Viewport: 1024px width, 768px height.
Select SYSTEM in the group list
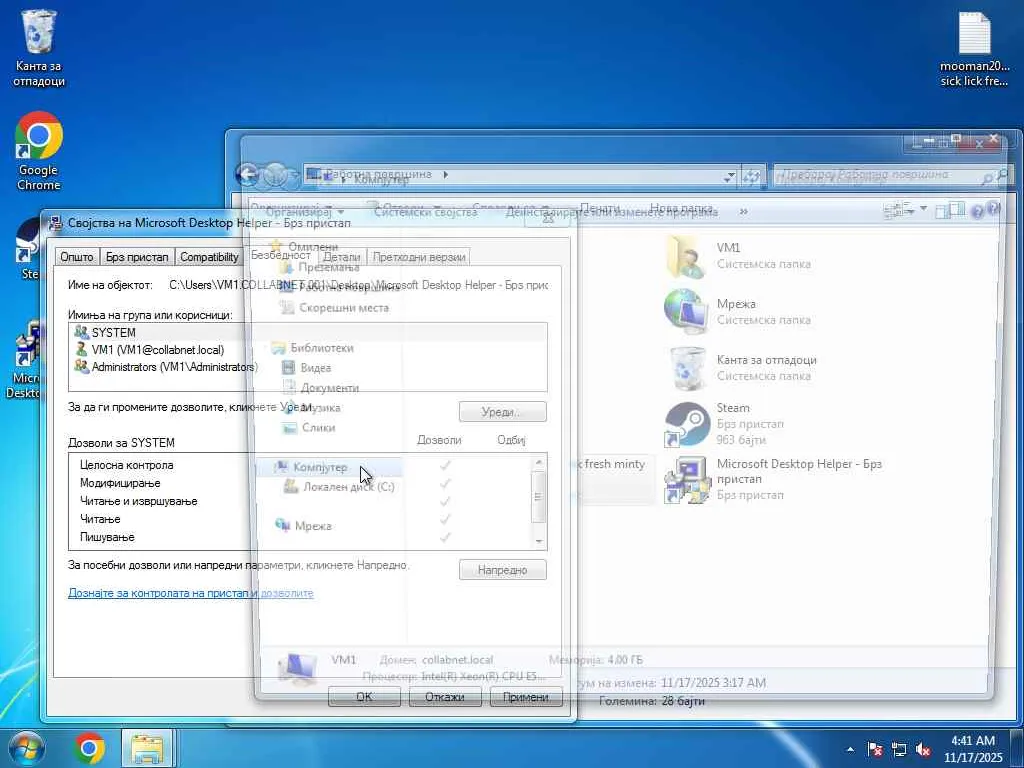pos(308,332)
